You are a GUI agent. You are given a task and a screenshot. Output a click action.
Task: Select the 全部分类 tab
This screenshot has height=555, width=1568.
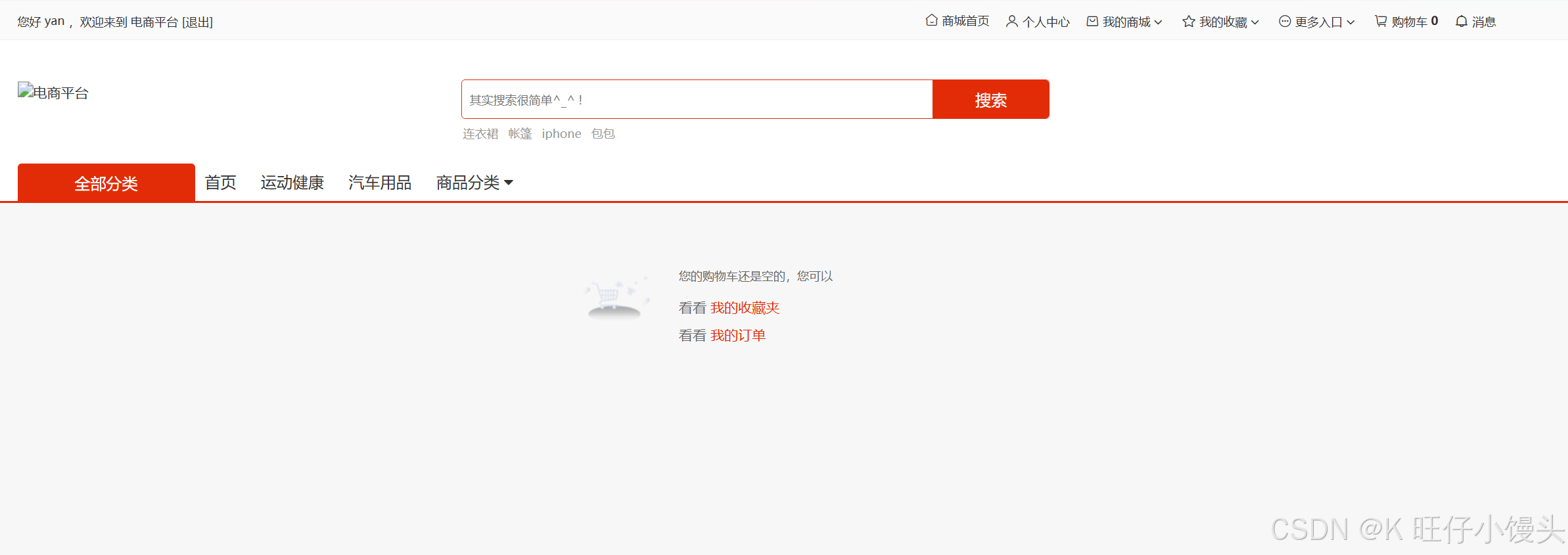(x=106, y=183)
